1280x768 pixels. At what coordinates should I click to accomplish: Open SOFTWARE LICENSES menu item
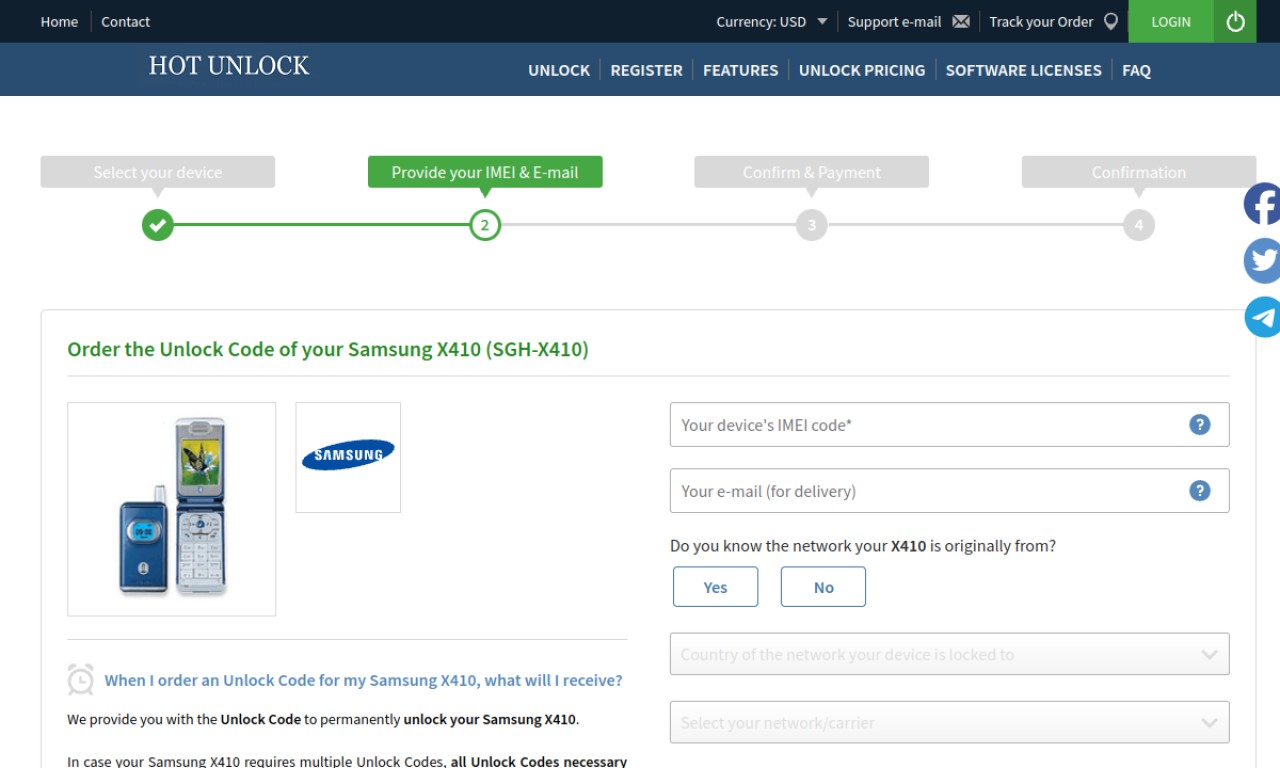[1023, 70]
